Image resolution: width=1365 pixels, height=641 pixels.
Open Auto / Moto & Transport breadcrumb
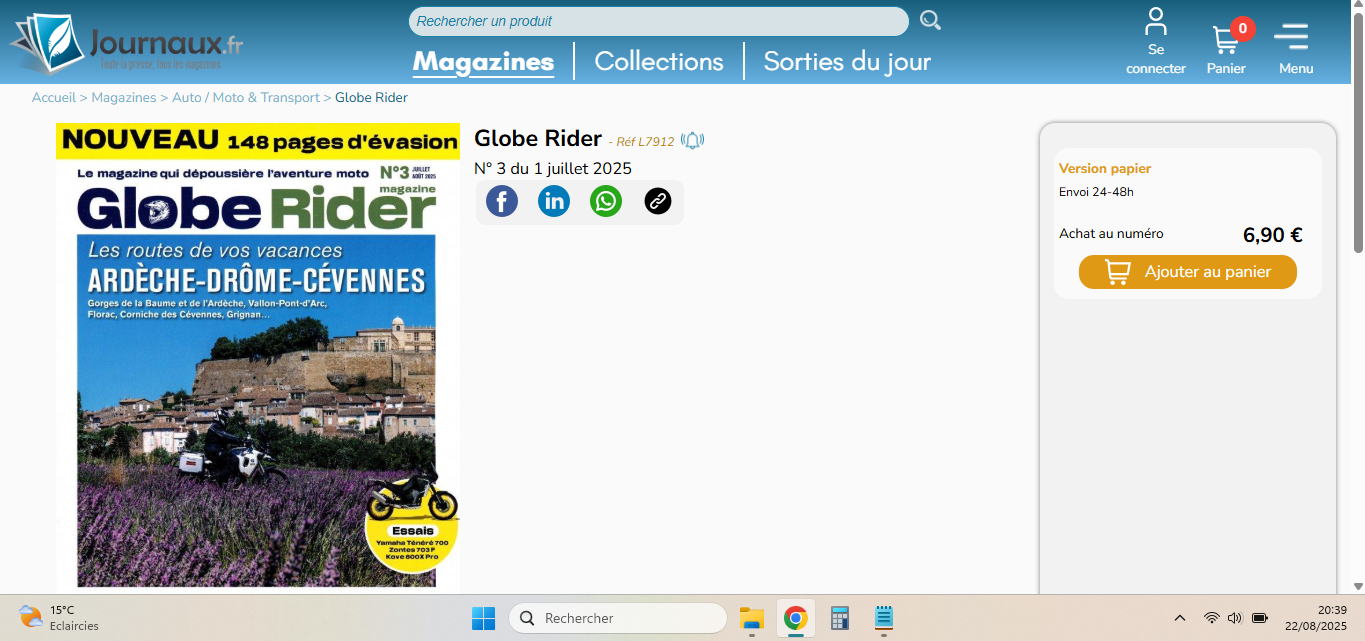(x=246, y=97)
